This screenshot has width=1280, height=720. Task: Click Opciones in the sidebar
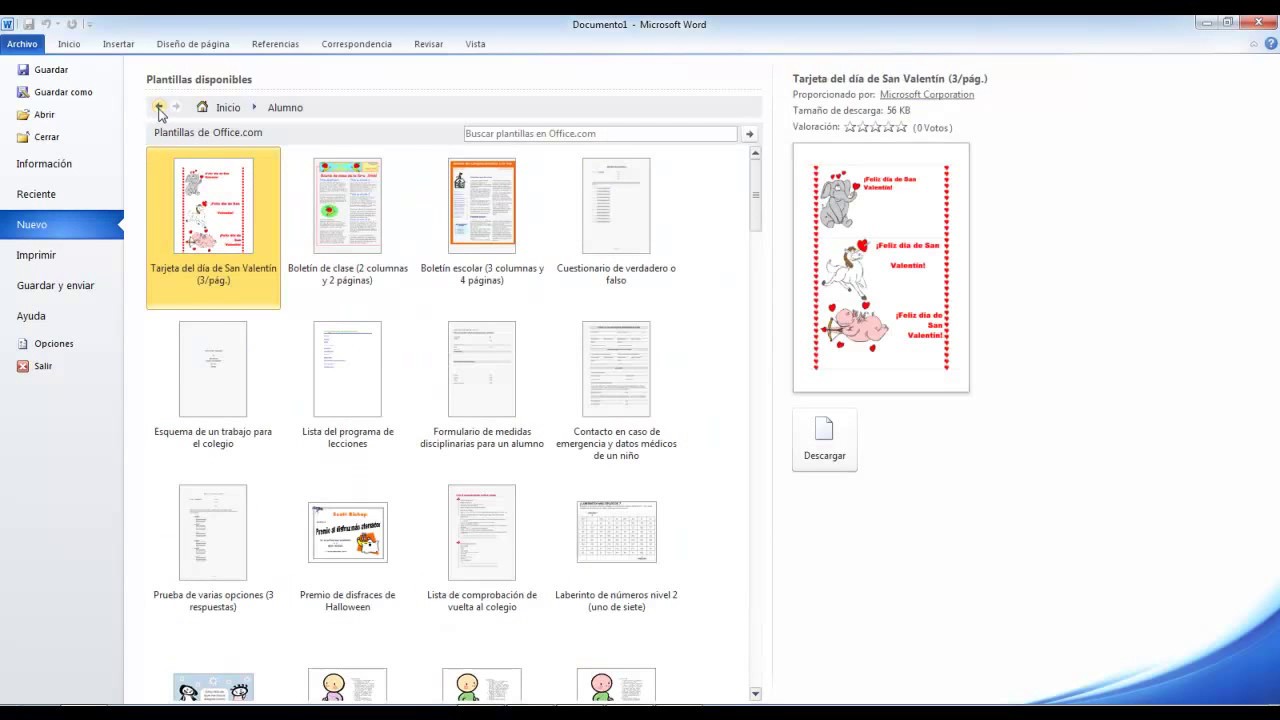click(45, 344)
